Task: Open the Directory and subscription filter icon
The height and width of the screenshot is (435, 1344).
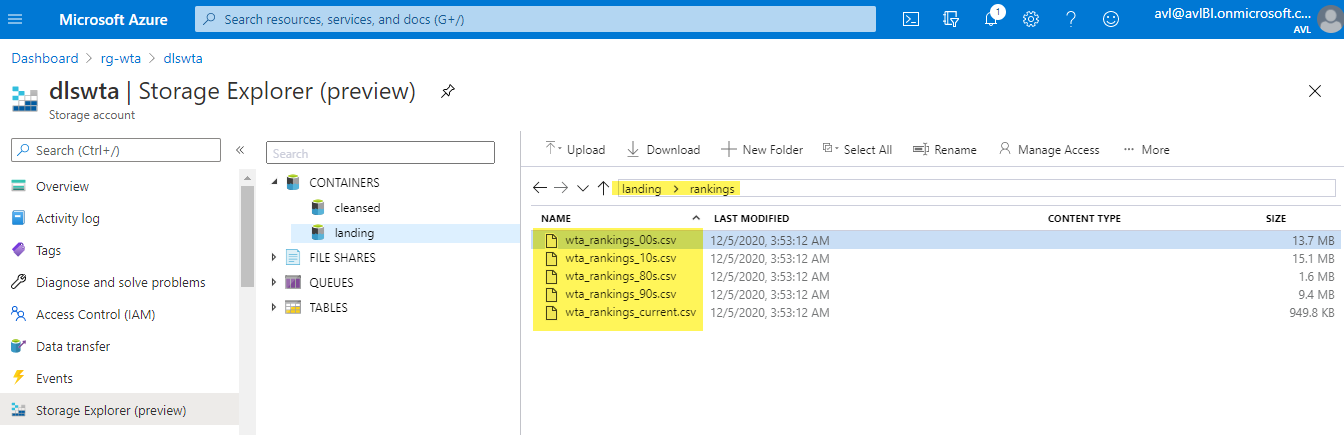Action: coord(951,19)
